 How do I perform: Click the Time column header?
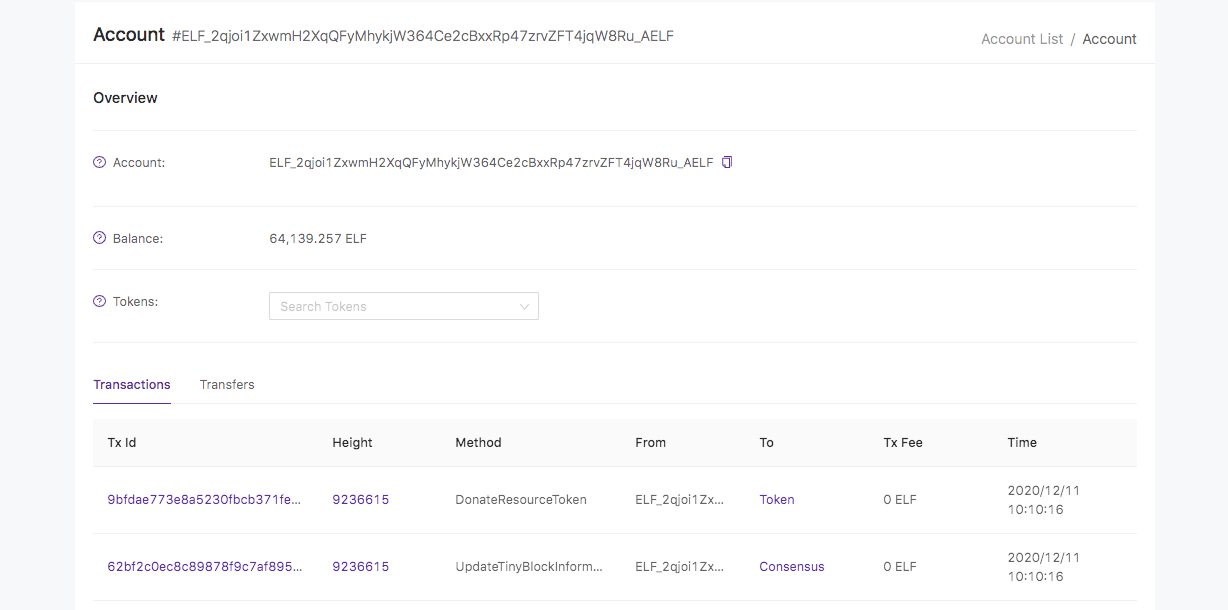pos(1022,442)
